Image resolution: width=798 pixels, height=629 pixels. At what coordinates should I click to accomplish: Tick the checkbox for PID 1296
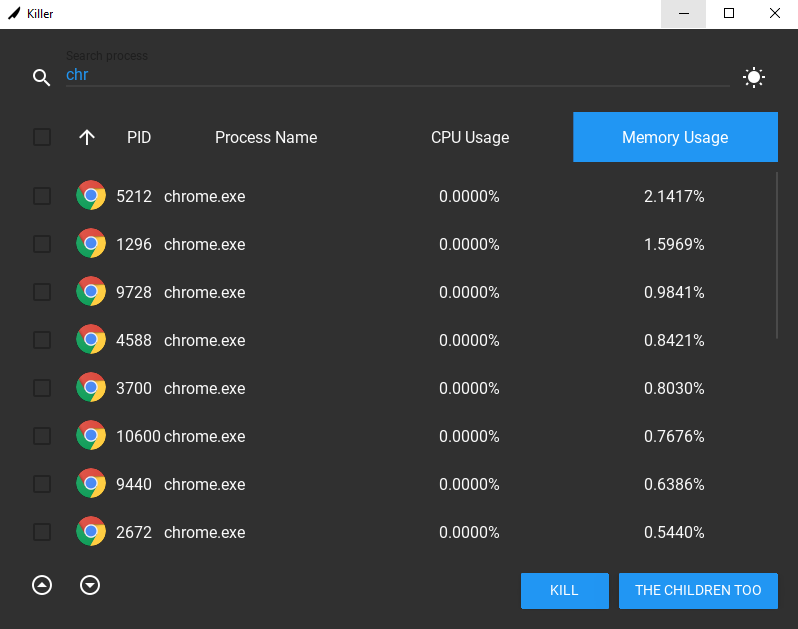point(42,244)
